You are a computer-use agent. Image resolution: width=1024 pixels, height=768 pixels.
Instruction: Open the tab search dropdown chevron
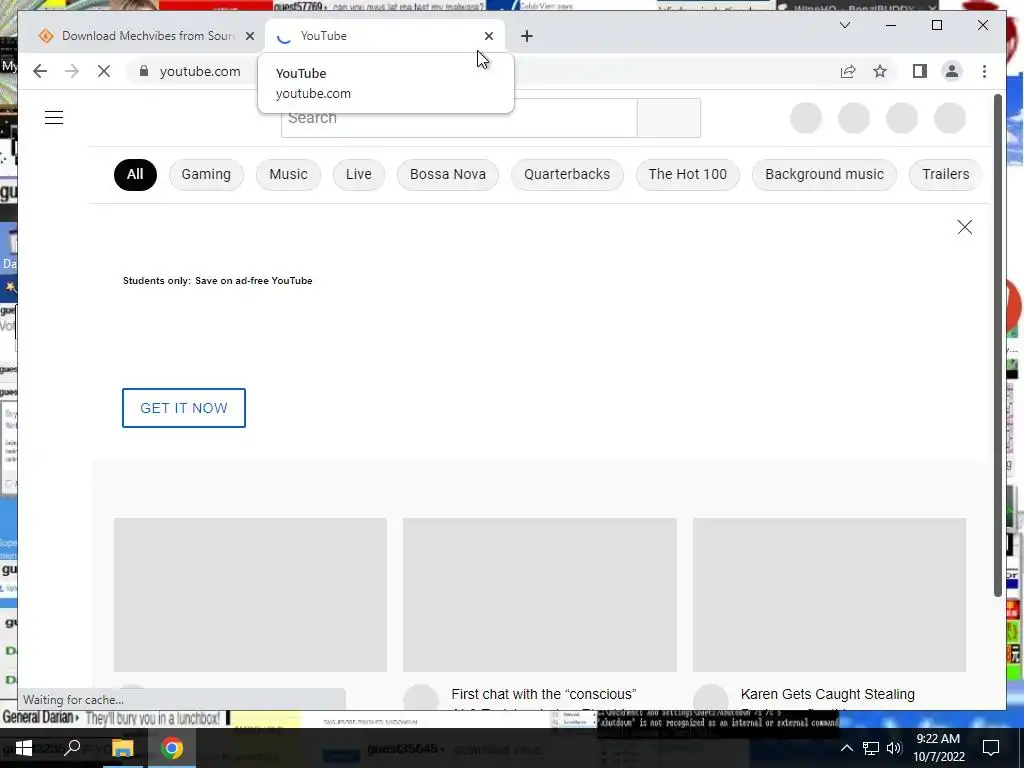click(x=845, y=25)
